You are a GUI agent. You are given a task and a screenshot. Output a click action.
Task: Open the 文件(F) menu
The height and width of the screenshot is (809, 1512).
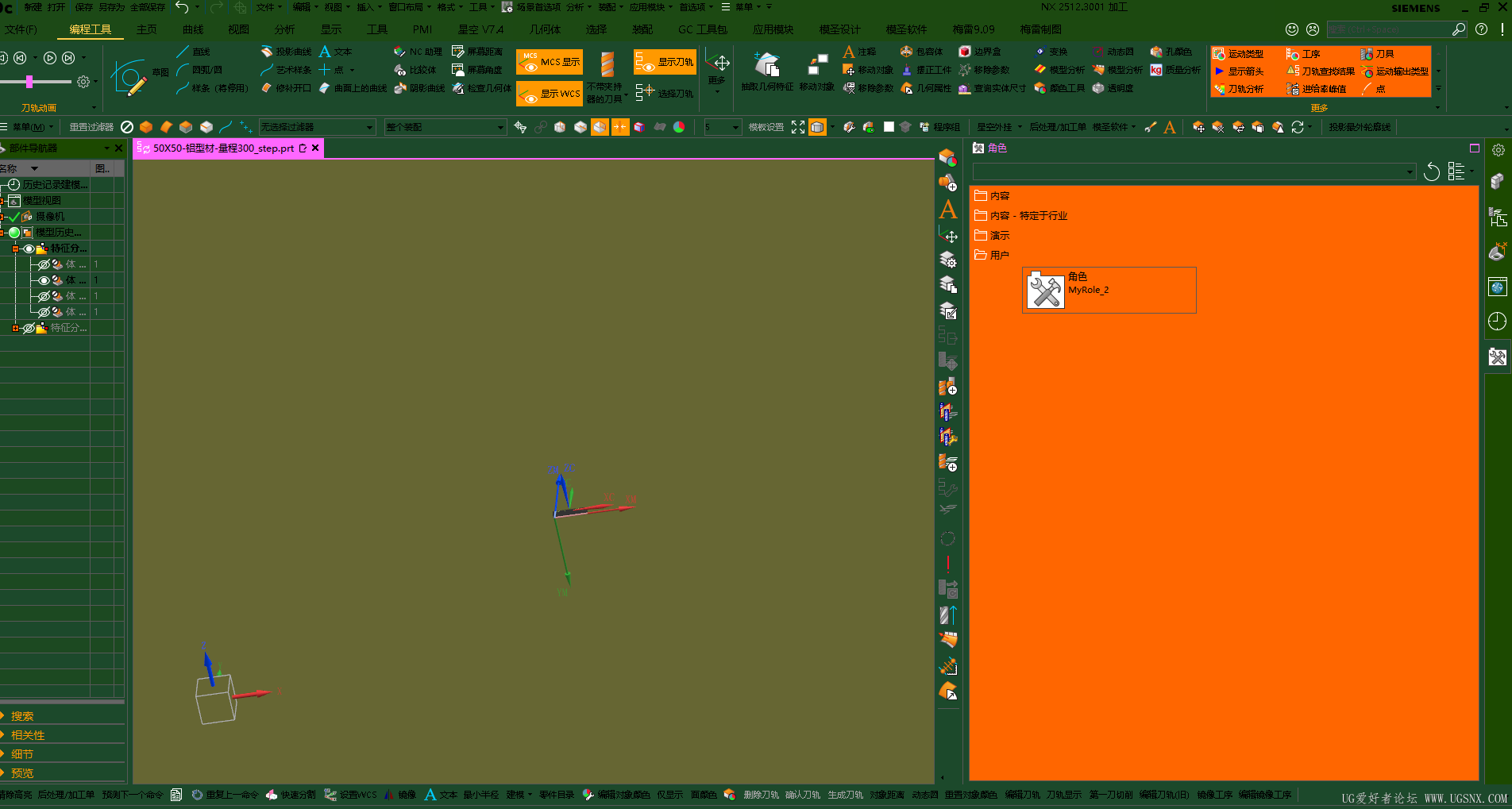[21, 29]
